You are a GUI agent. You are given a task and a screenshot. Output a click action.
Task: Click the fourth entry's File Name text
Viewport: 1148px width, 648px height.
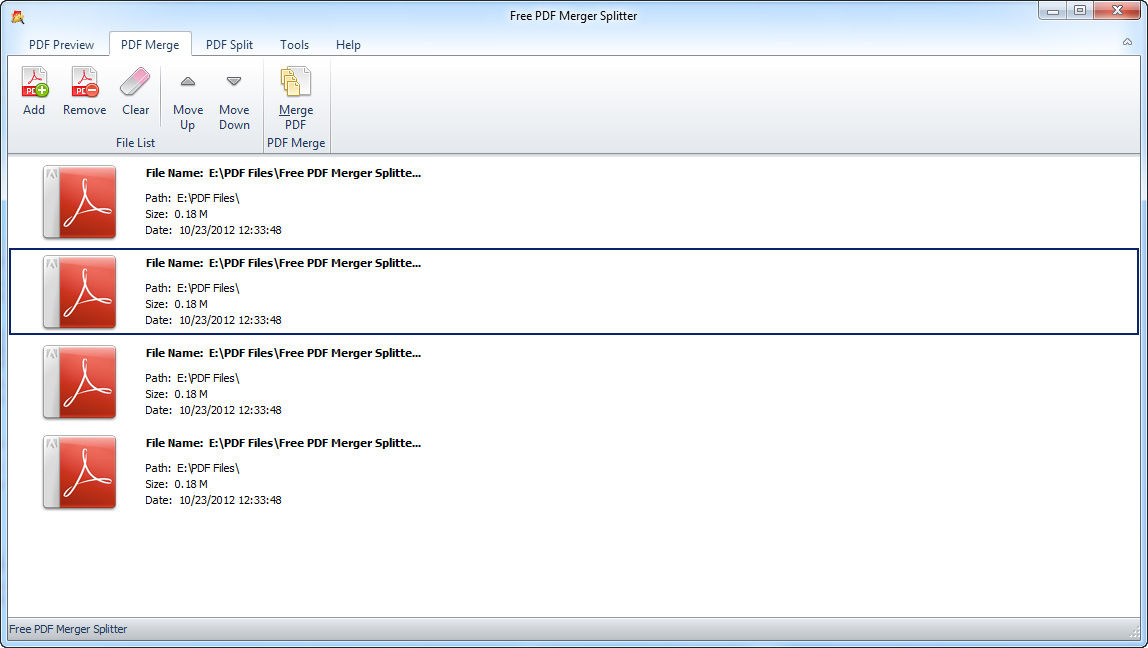coord(283,444)
